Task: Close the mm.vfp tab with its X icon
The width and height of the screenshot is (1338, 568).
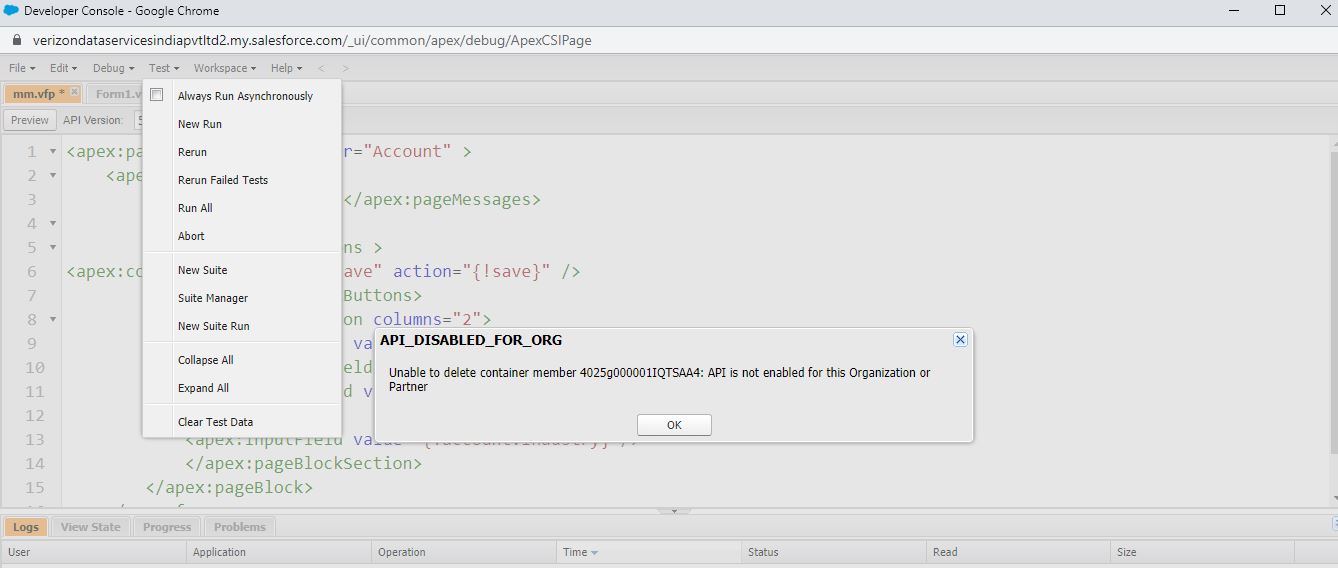Action: [74, 92]
